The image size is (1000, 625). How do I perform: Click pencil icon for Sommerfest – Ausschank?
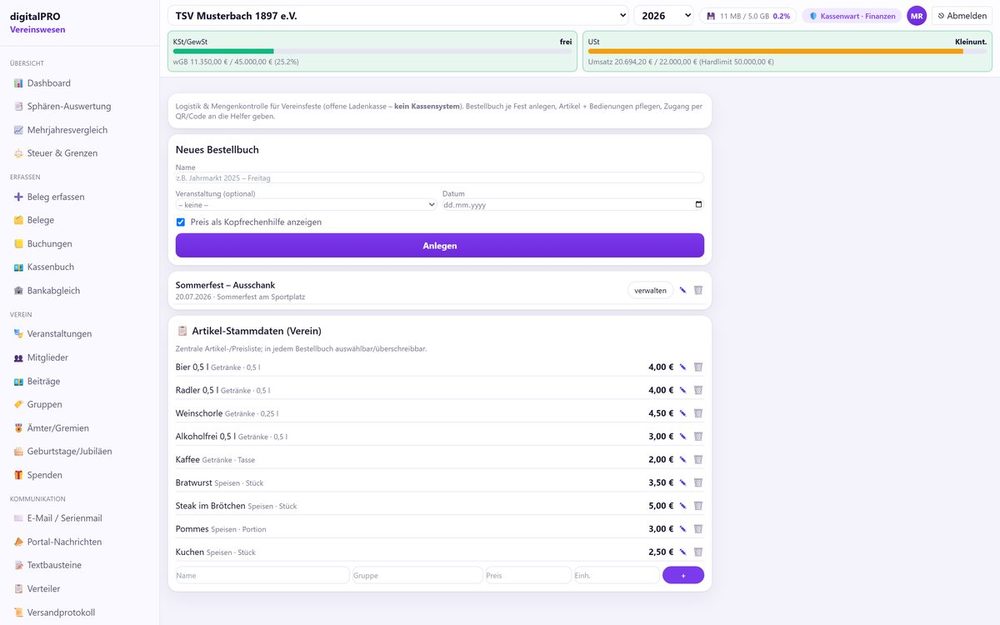(x=682, y=290)
